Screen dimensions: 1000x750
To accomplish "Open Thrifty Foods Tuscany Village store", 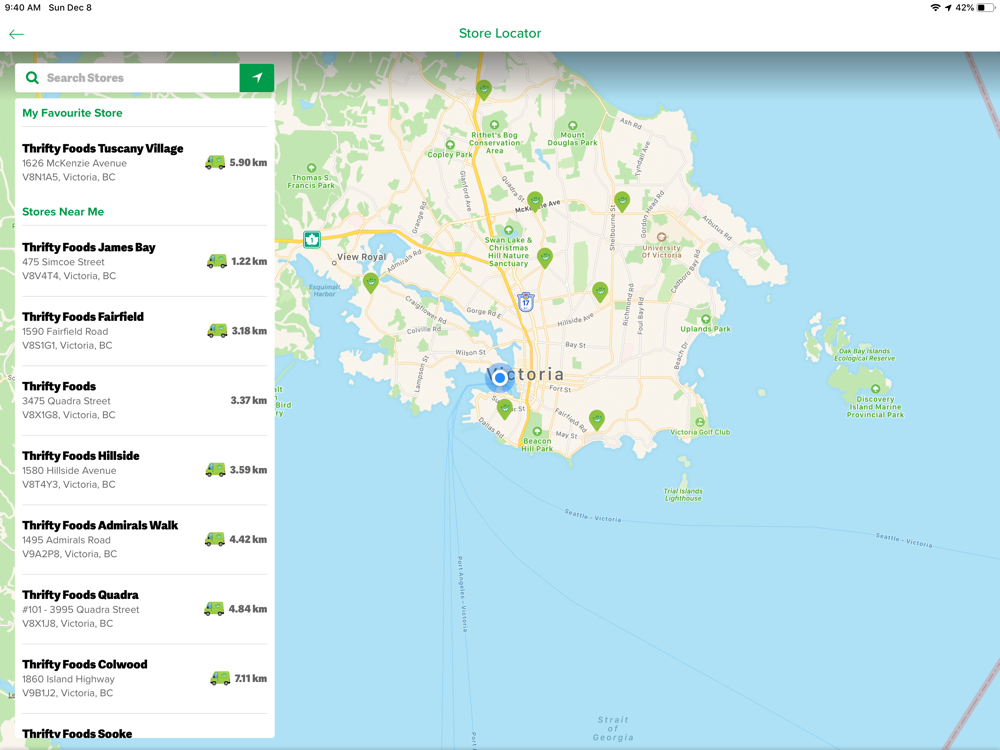I will (x=145, y=162).
